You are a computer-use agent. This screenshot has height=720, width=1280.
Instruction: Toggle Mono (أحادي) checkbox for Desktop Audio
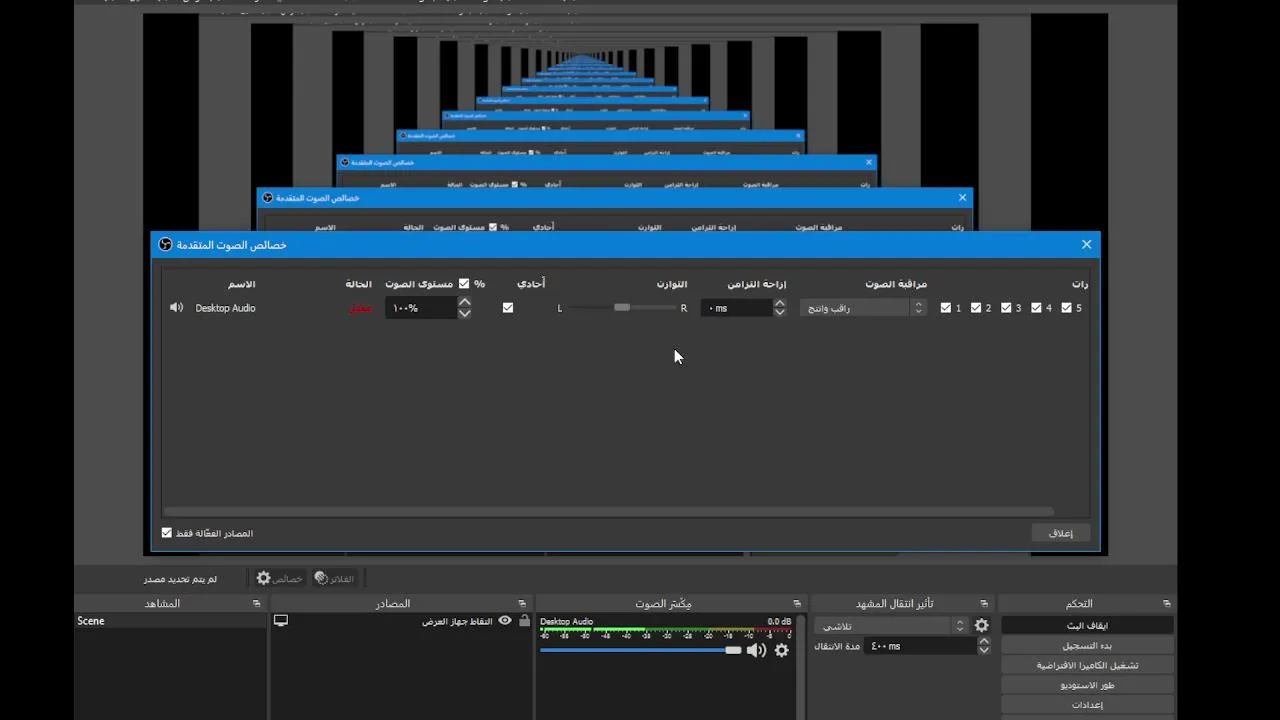[508, 308]
